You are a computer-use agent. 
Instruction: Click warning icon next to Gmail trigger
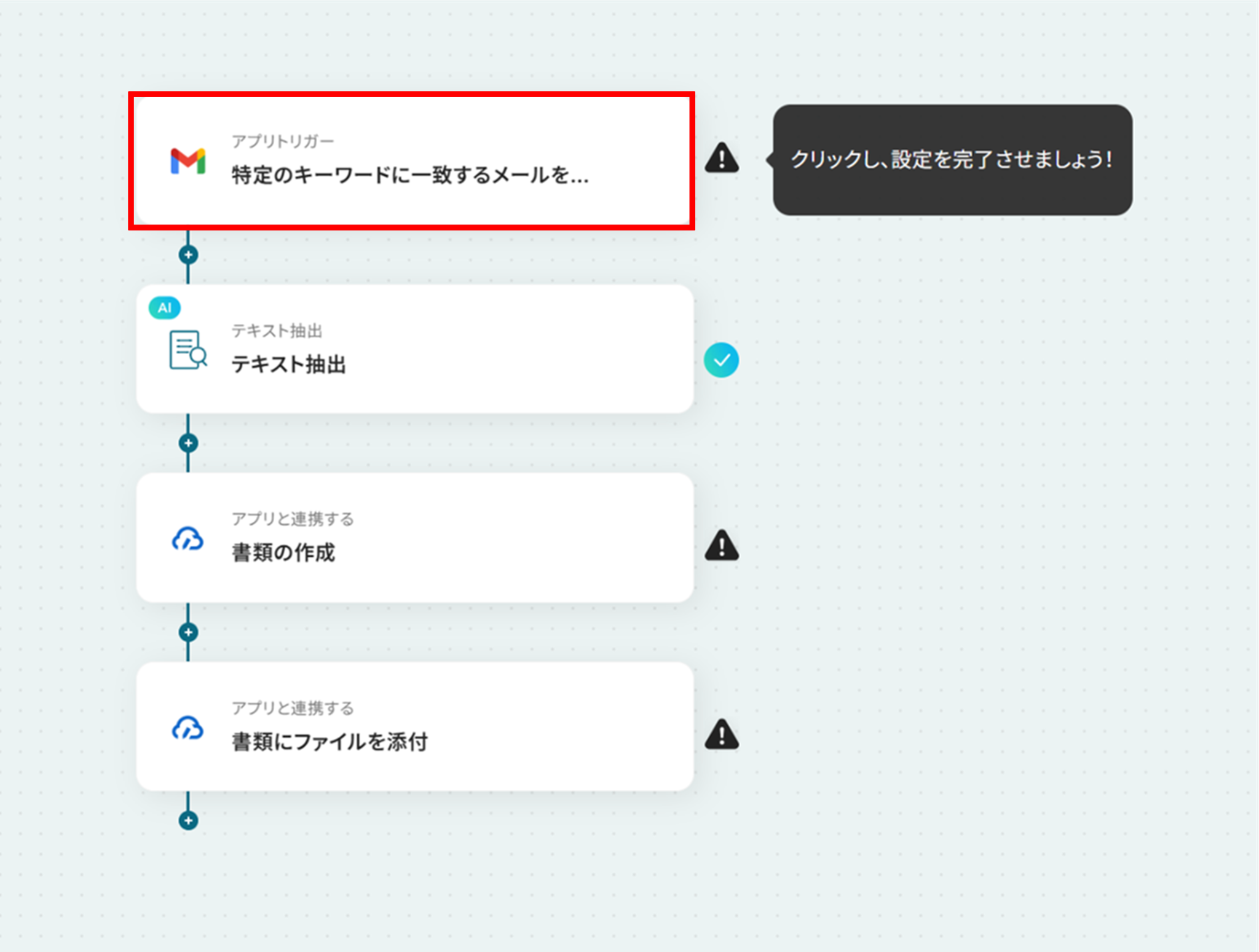[721, 158]
